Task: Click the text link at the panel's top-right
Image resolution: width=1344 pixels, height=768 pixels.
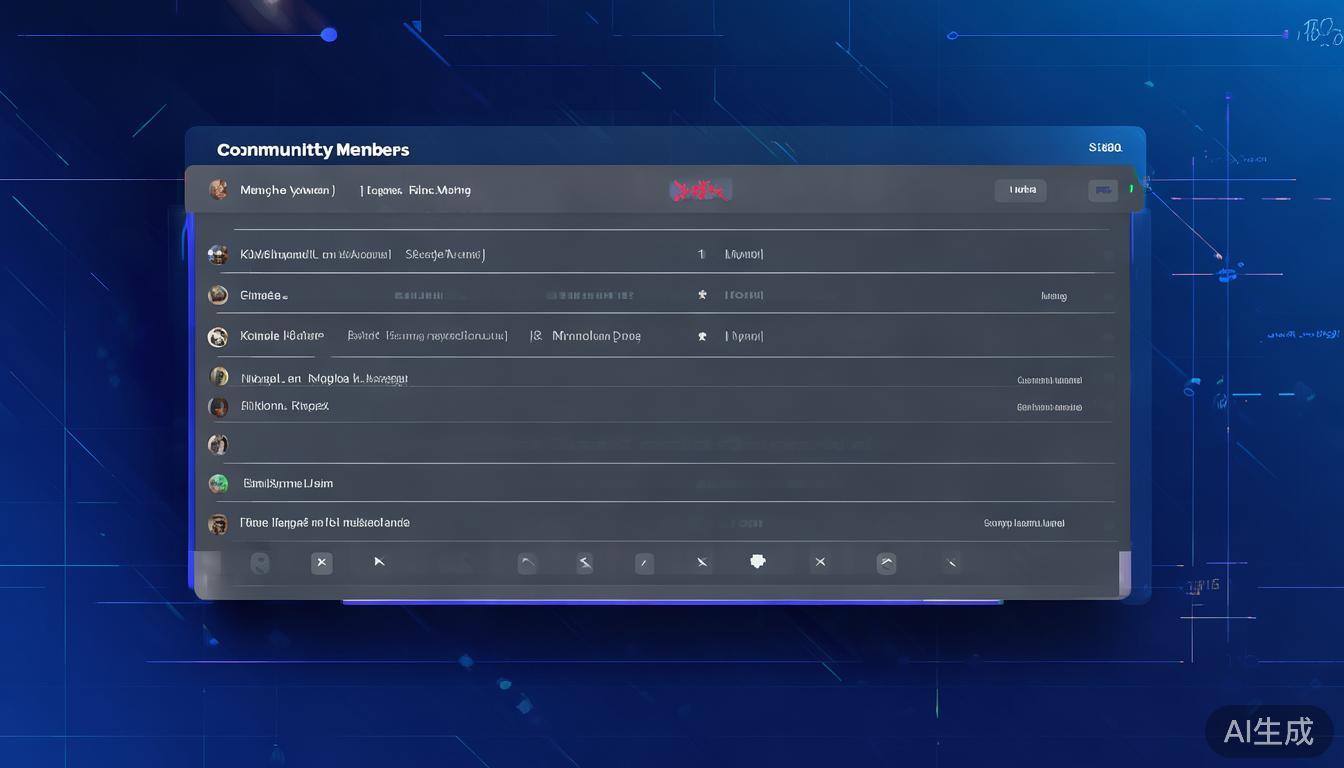Action: [x=1104, y=148]
